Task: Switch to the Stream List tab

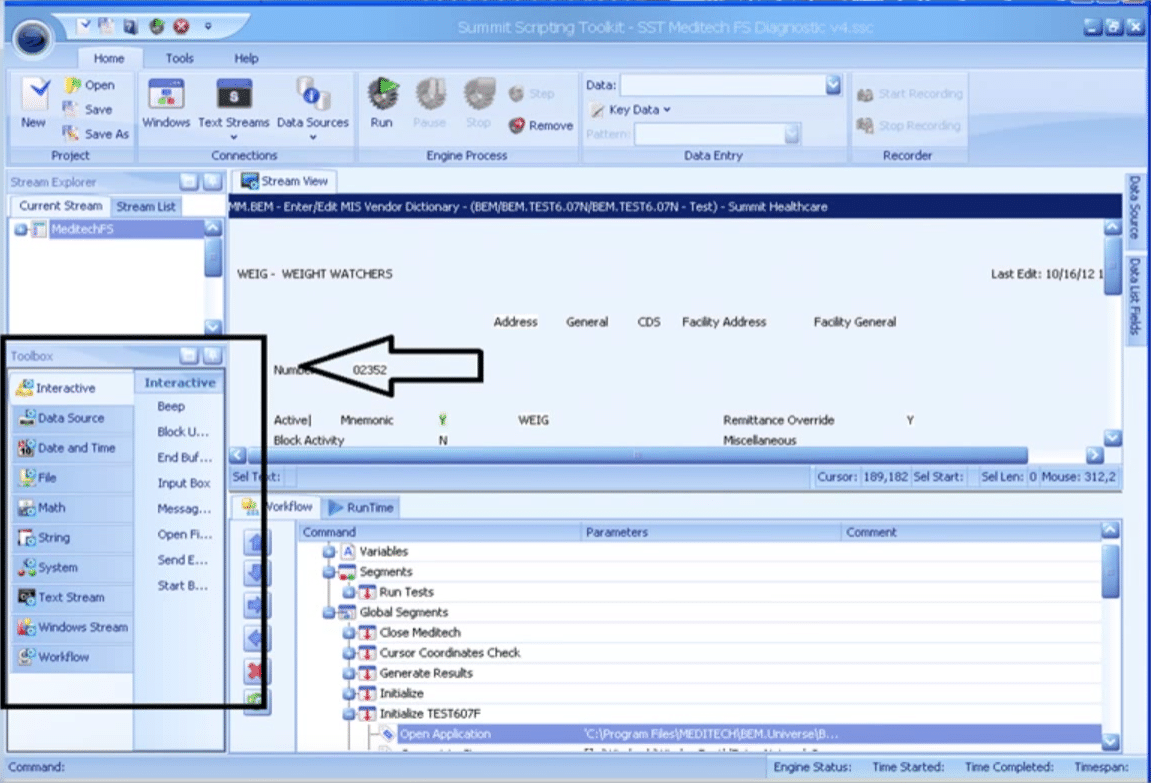Action: coord(146,206)
